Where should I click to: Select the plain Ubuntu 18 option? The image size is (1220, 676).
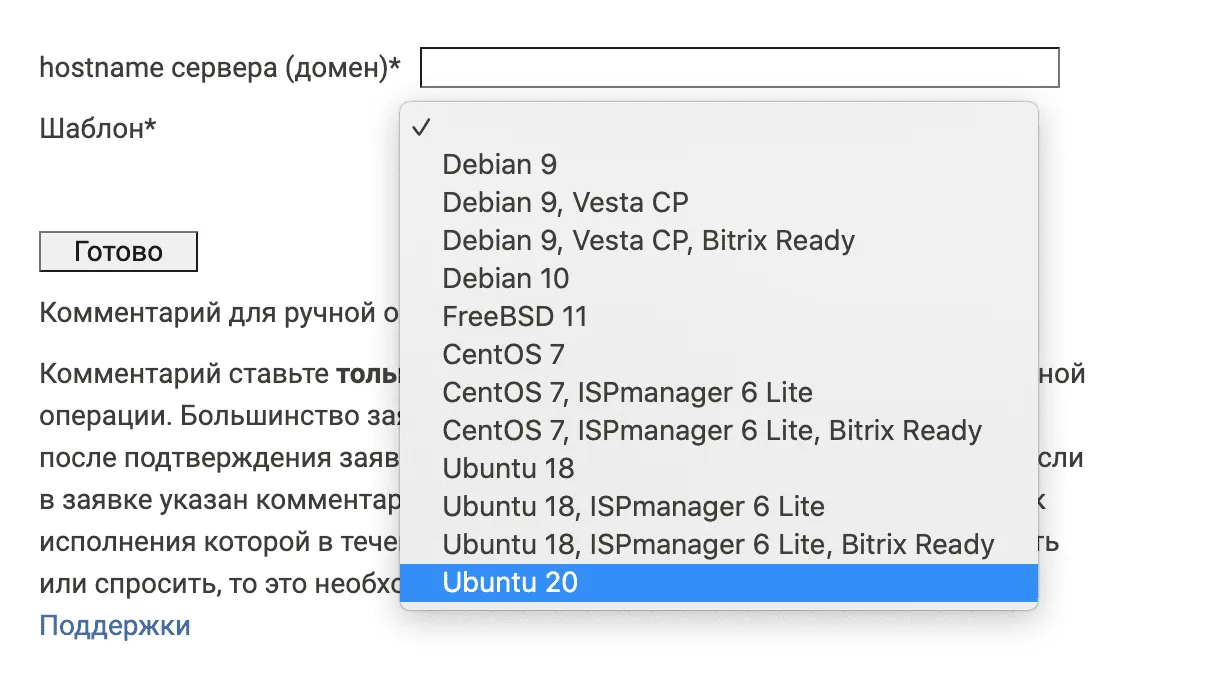point(509,468)
